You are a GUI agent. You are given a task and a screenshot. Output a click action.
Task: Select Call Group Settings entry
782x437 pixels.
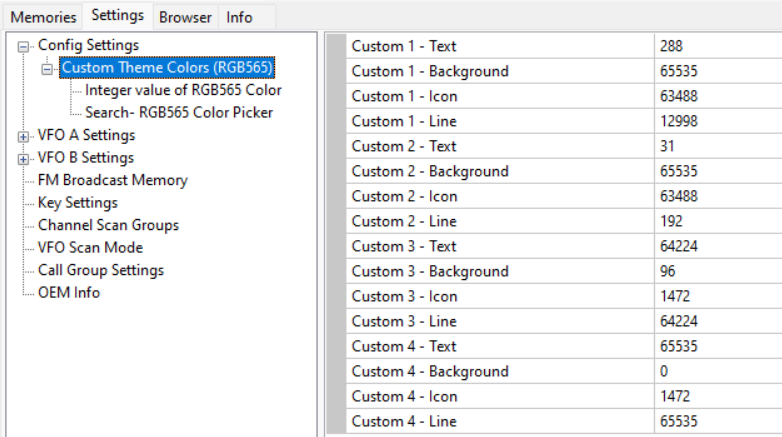pyautogui.click(x=101, y=270)
